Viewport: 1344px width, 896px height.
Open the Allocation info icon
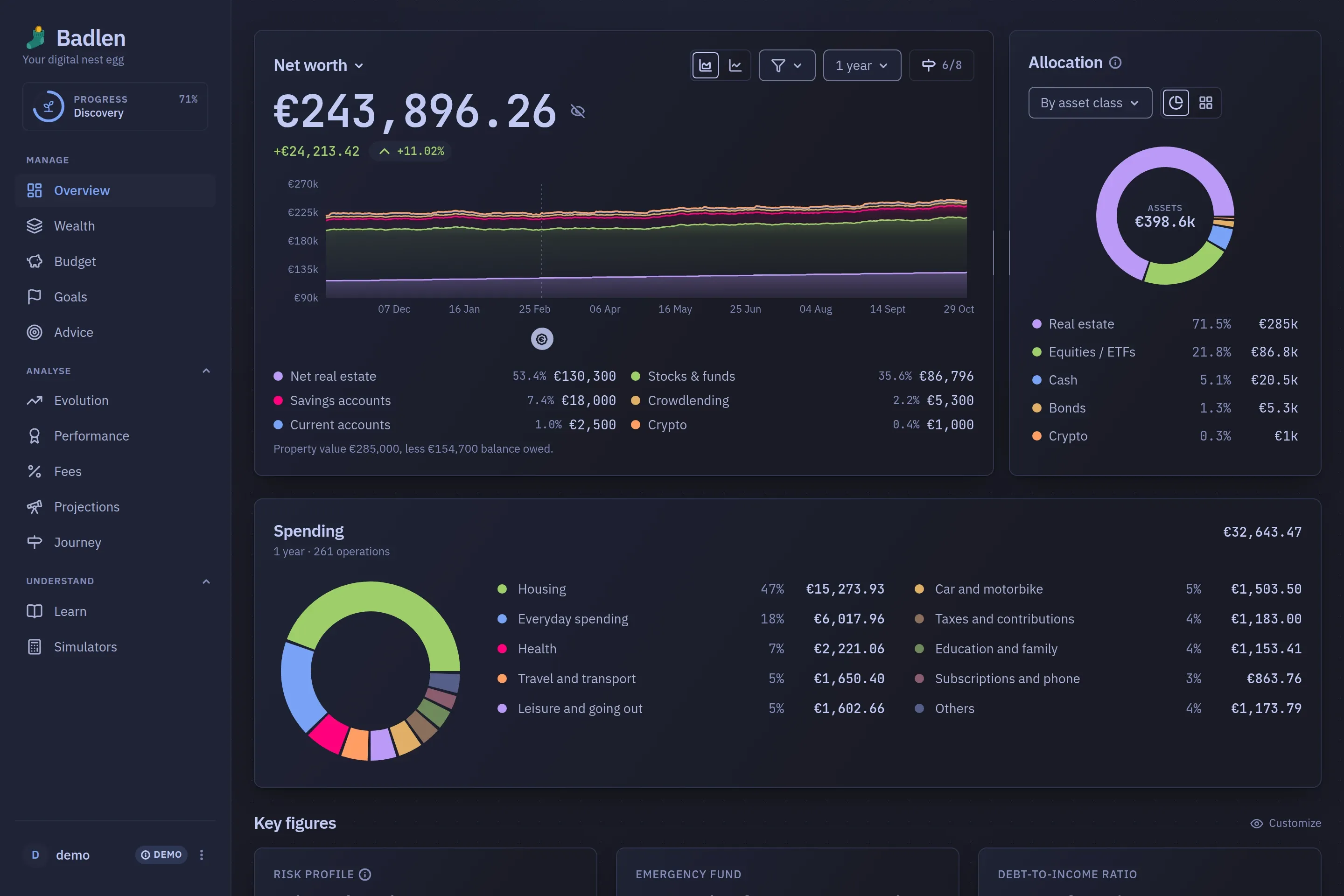1115,63
